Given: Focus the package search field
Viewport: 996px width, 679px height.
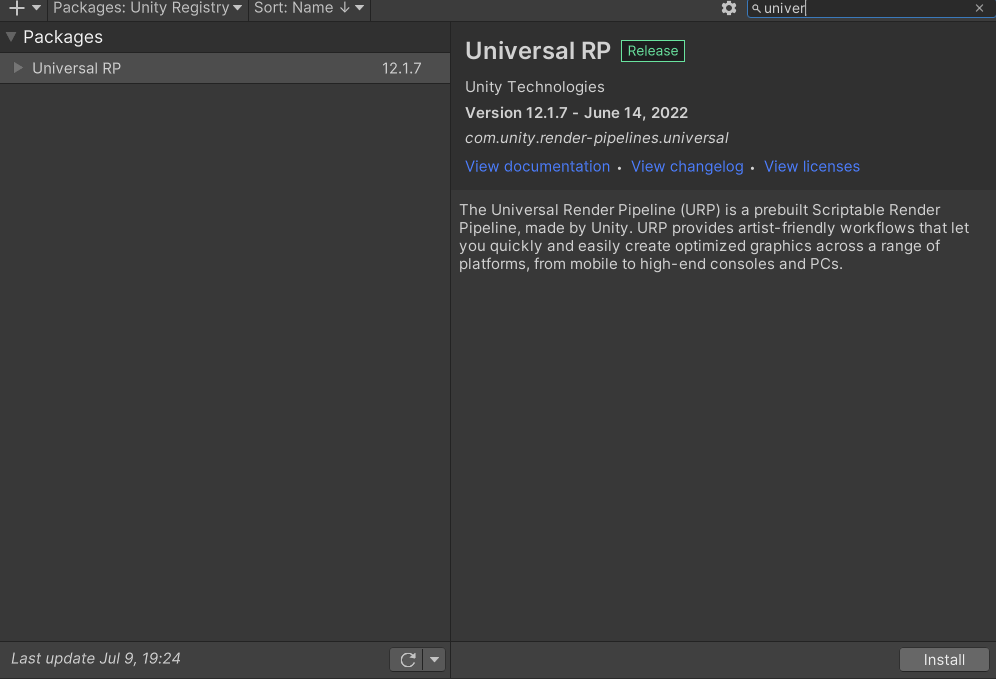Looking at the screenshot, I should click(x=865, y=9).
